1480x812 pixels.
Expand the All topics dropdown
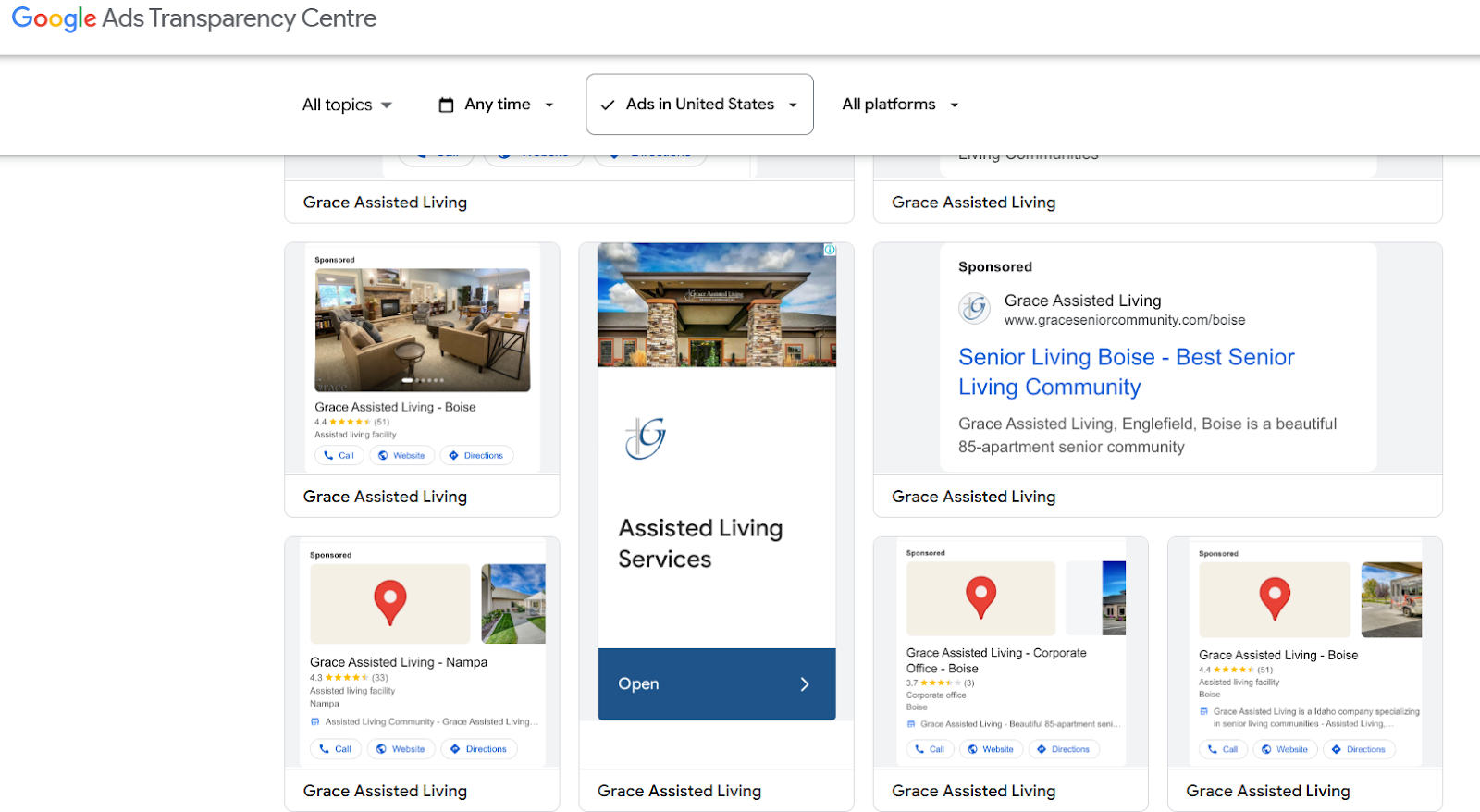[x=347, y=105]
